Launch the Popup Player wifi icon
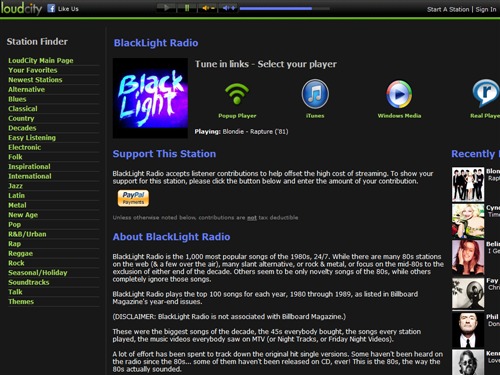 237,94
